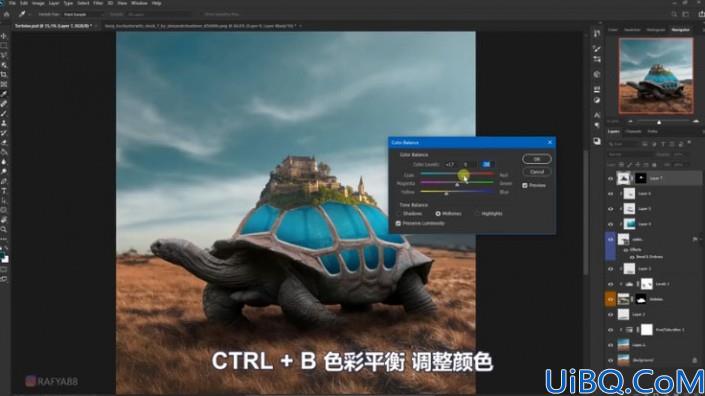Screen dimensions: 705x396
Task: Click lock all icon in Layers panel
Action: click(x=654, y=165)
